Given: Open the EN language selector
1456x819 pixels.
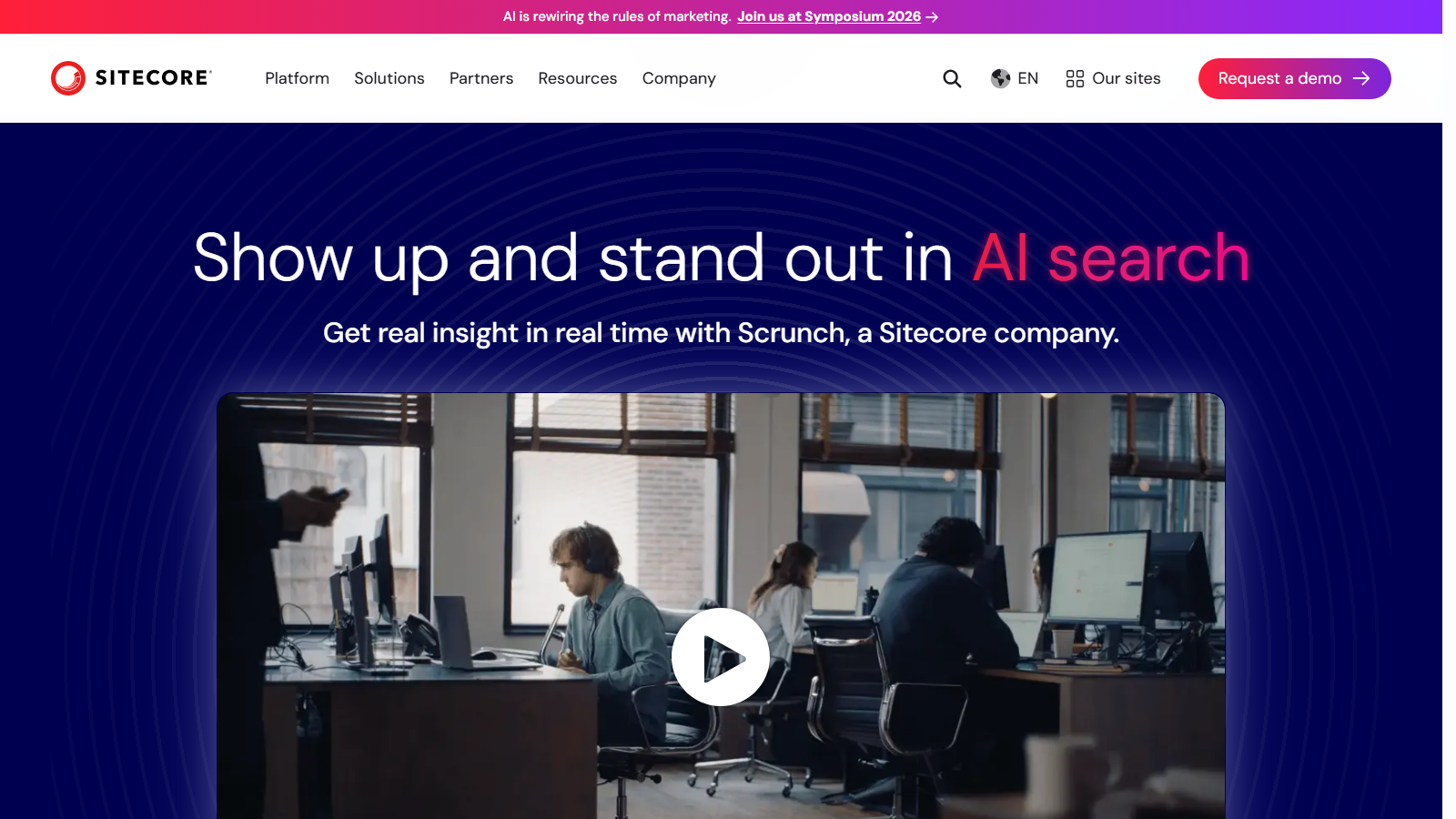Looking at the screenshot, I should 1015,78.
